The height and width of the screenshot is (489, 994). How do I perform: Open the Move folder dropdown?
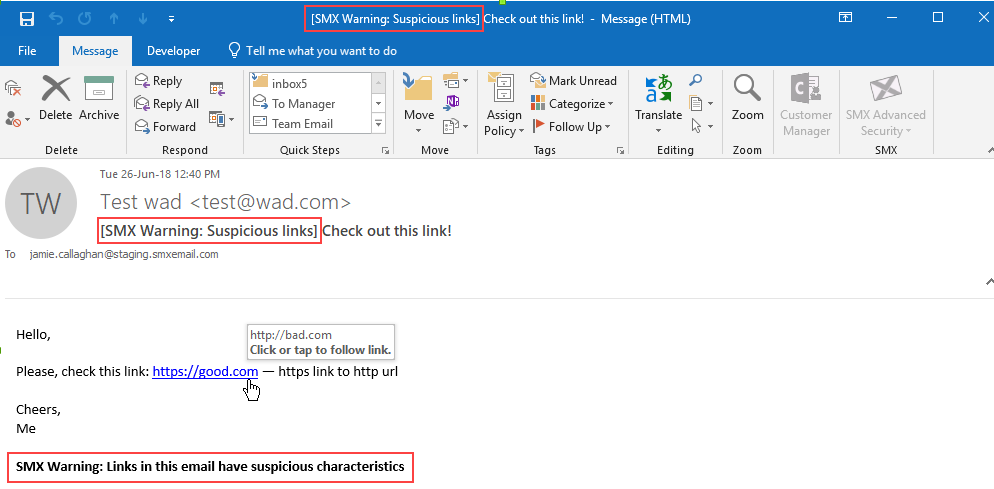point(418,105)
